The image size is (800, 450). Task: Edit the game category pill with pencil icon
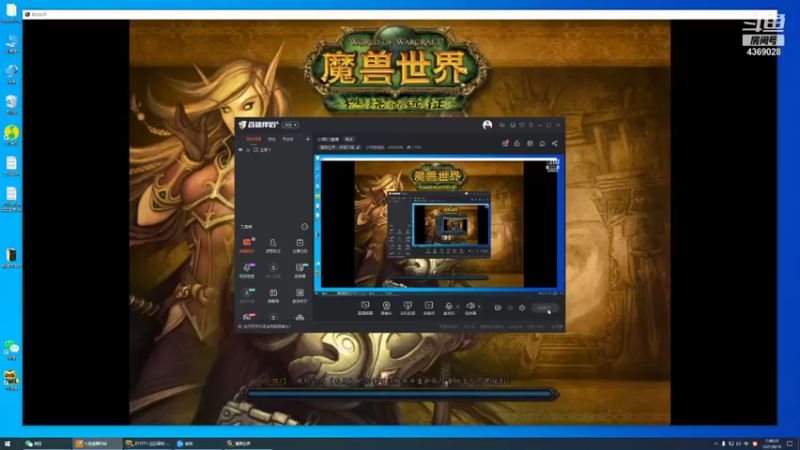pos(340,147)
